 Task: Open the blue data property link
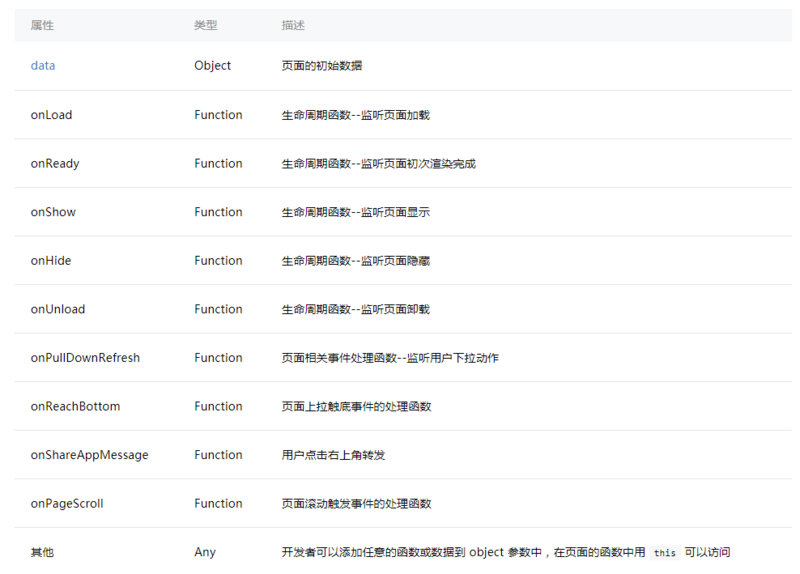tap(43, 66)
